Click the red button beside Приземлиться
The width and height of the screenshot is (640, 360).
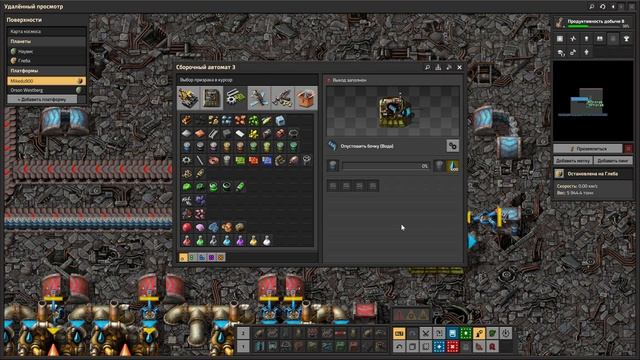[628, 149]
